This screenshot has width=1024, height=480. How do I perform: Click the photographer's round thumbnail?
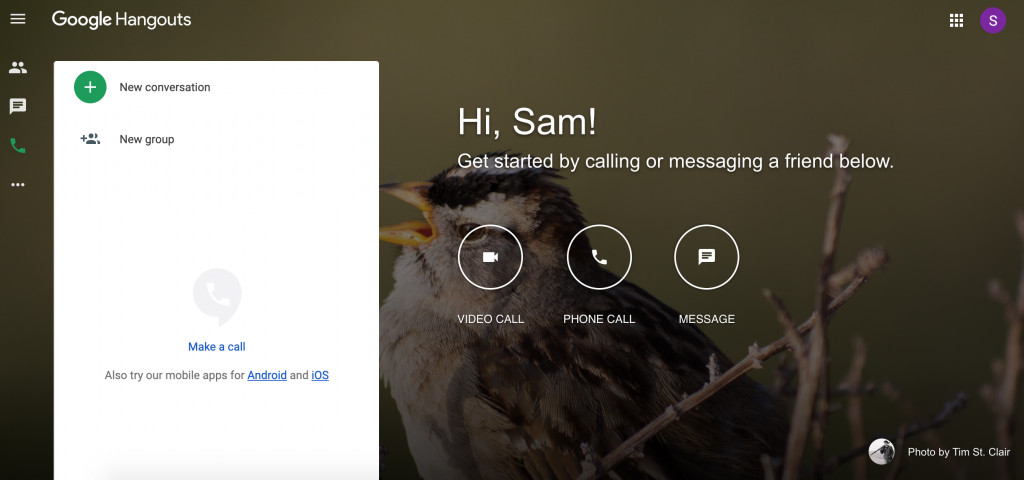[x=882, y=451]
